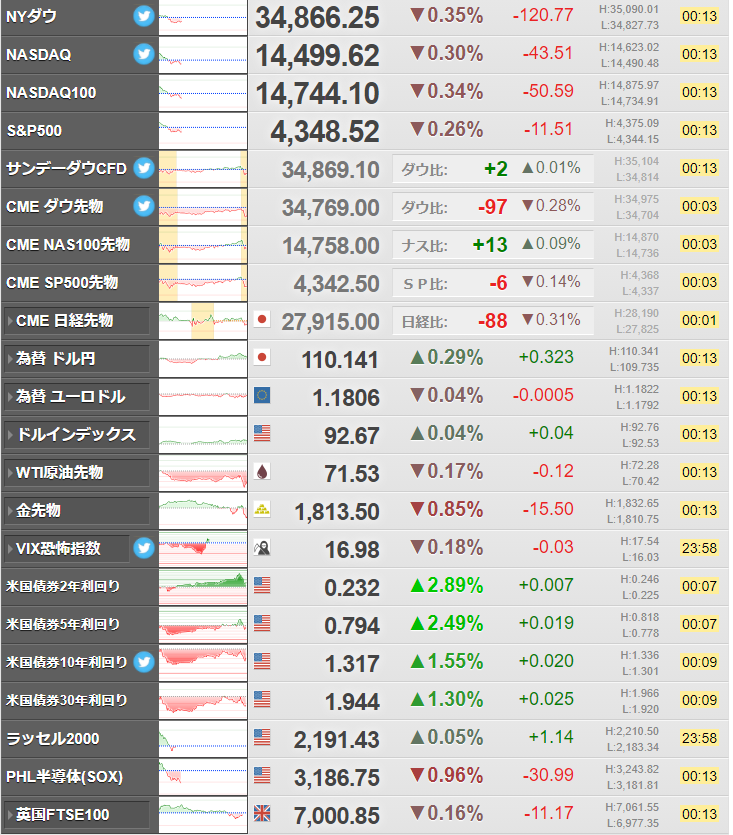This screenshot has height=835, width=733.
Task: Open the NYダウ mini chart
Action: pyautogui.click(x=203, y=18)
